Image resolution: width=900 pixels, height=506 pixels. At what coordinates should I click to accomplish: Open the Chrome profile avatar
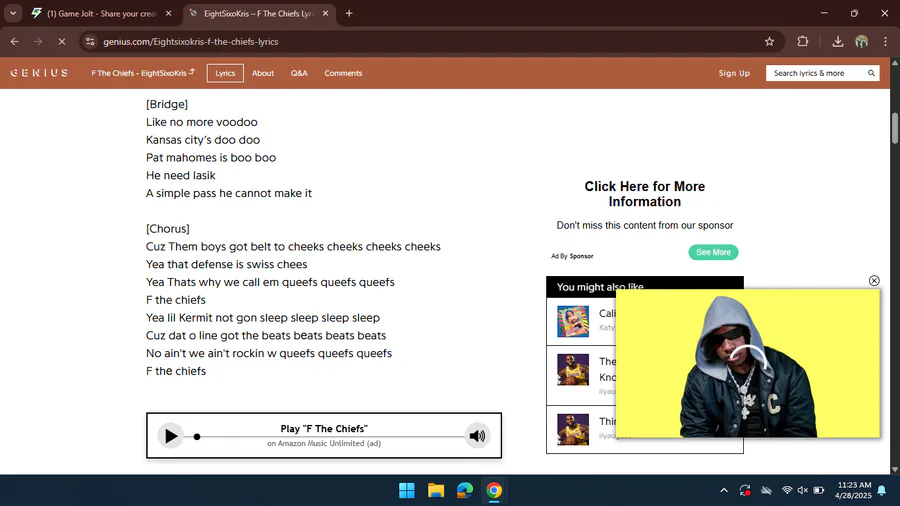click(862, 41)
